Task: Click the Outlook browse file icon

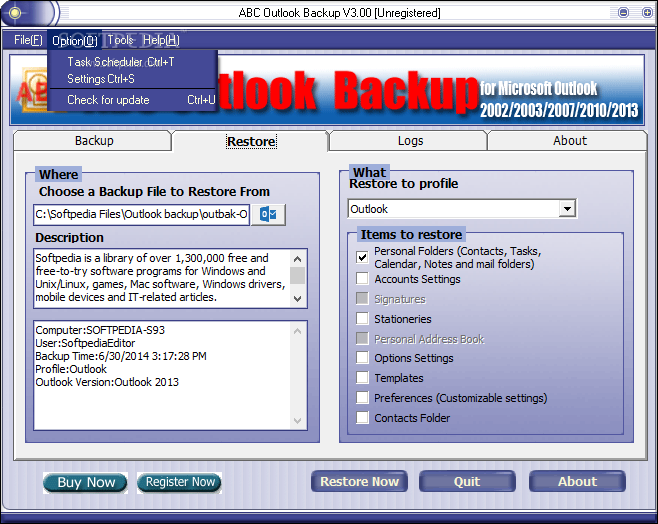Action: (269, 214)
